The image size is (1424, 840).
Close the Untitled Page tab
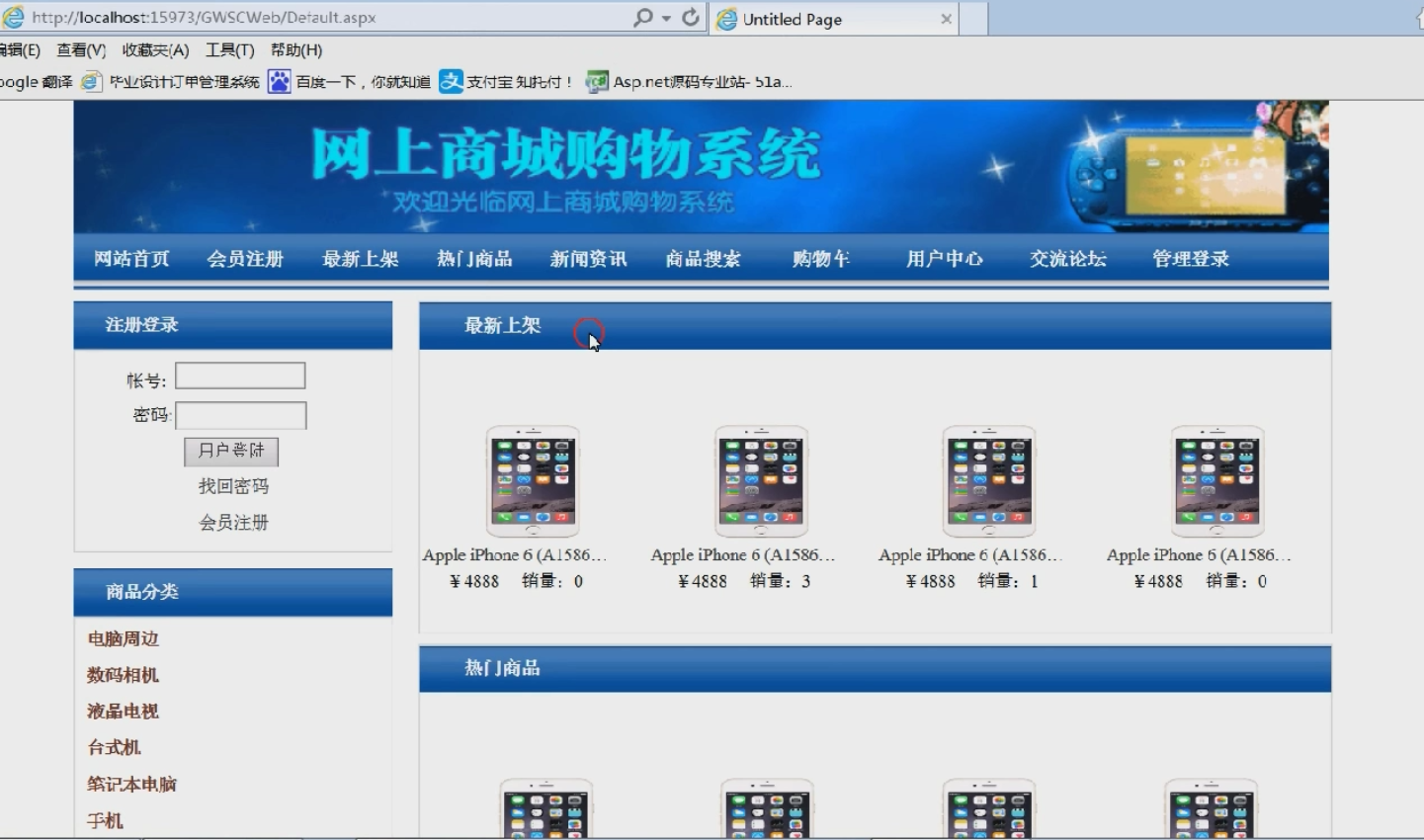click(x=946, y=19)
